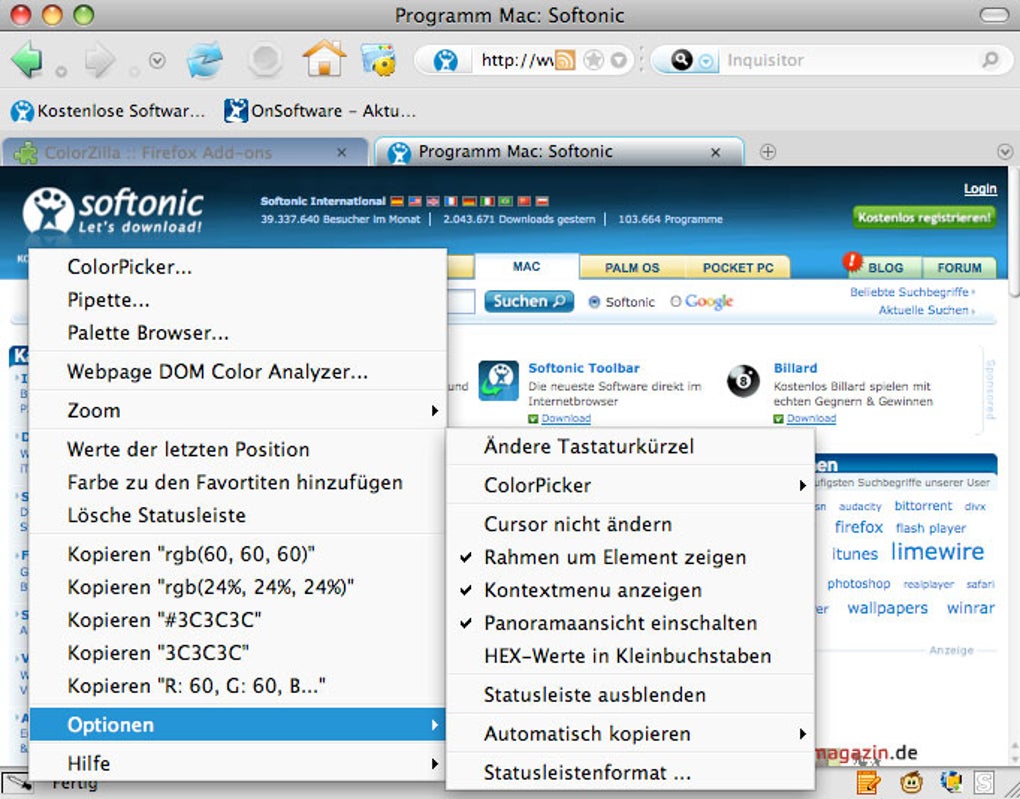This screenshot has width=1020, height=799.
Task: Click the bookmark star icon in address bar
Action: click(591, 59)
